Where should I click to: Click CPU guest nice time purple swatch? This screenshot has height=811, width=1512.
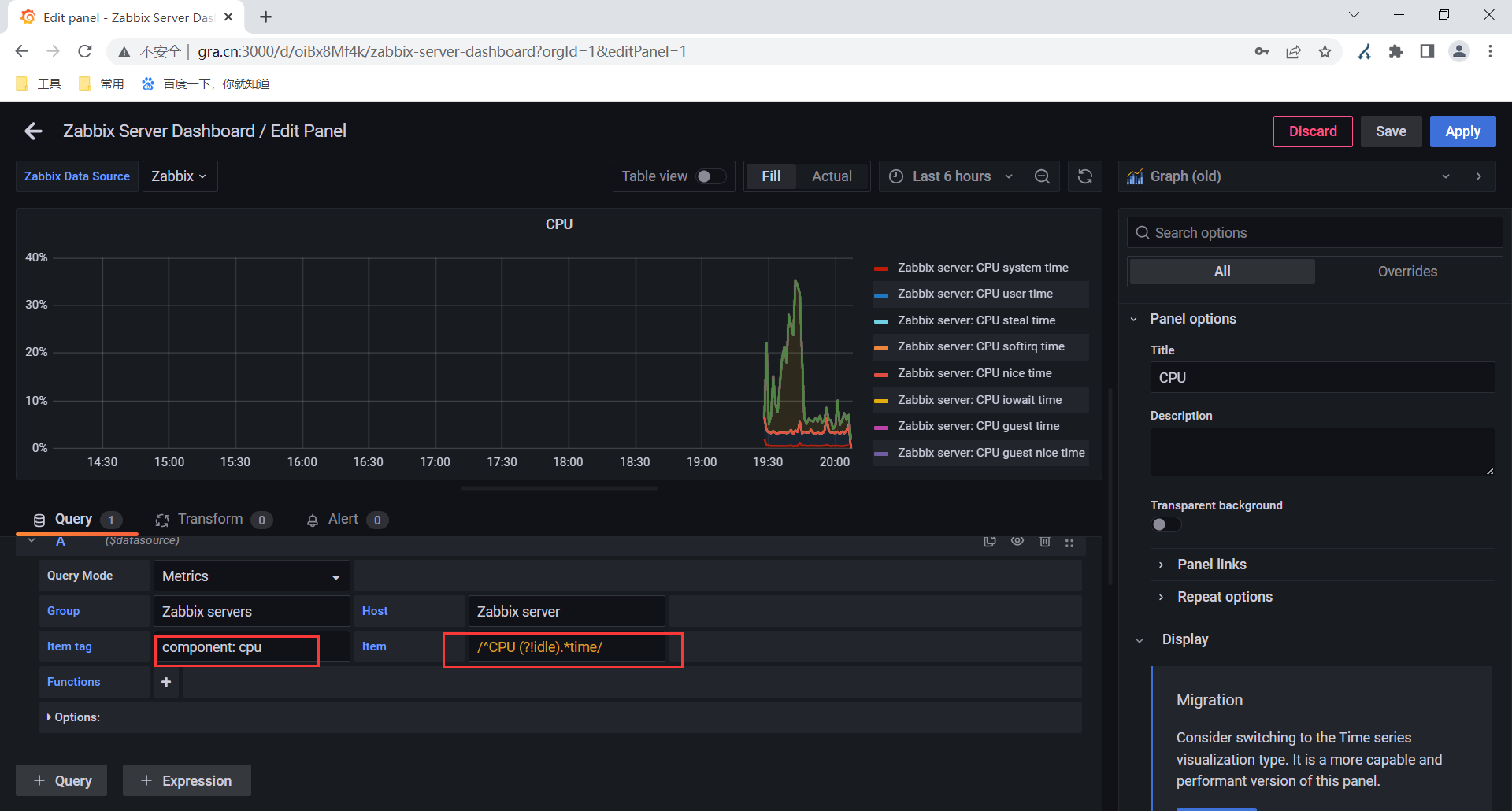coord(881,454)
